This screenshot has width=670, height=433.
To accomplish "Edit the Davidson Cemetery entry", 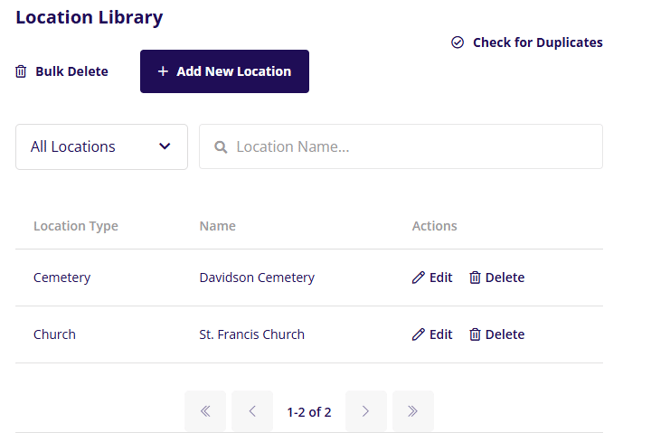I will pos(432,278).
